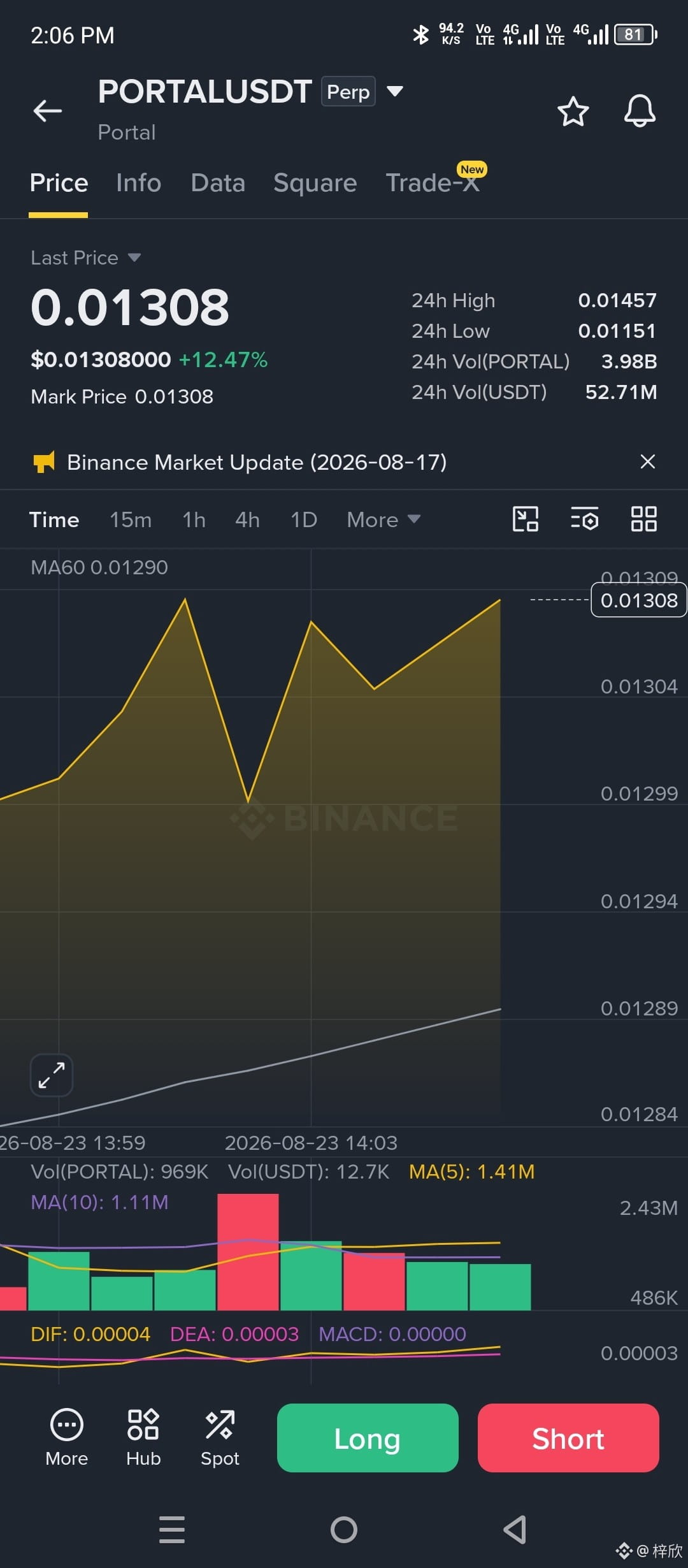The width and height of the screenshot is (688, 1568).
Task: Tap the Long button
Action: (368, 1438)
